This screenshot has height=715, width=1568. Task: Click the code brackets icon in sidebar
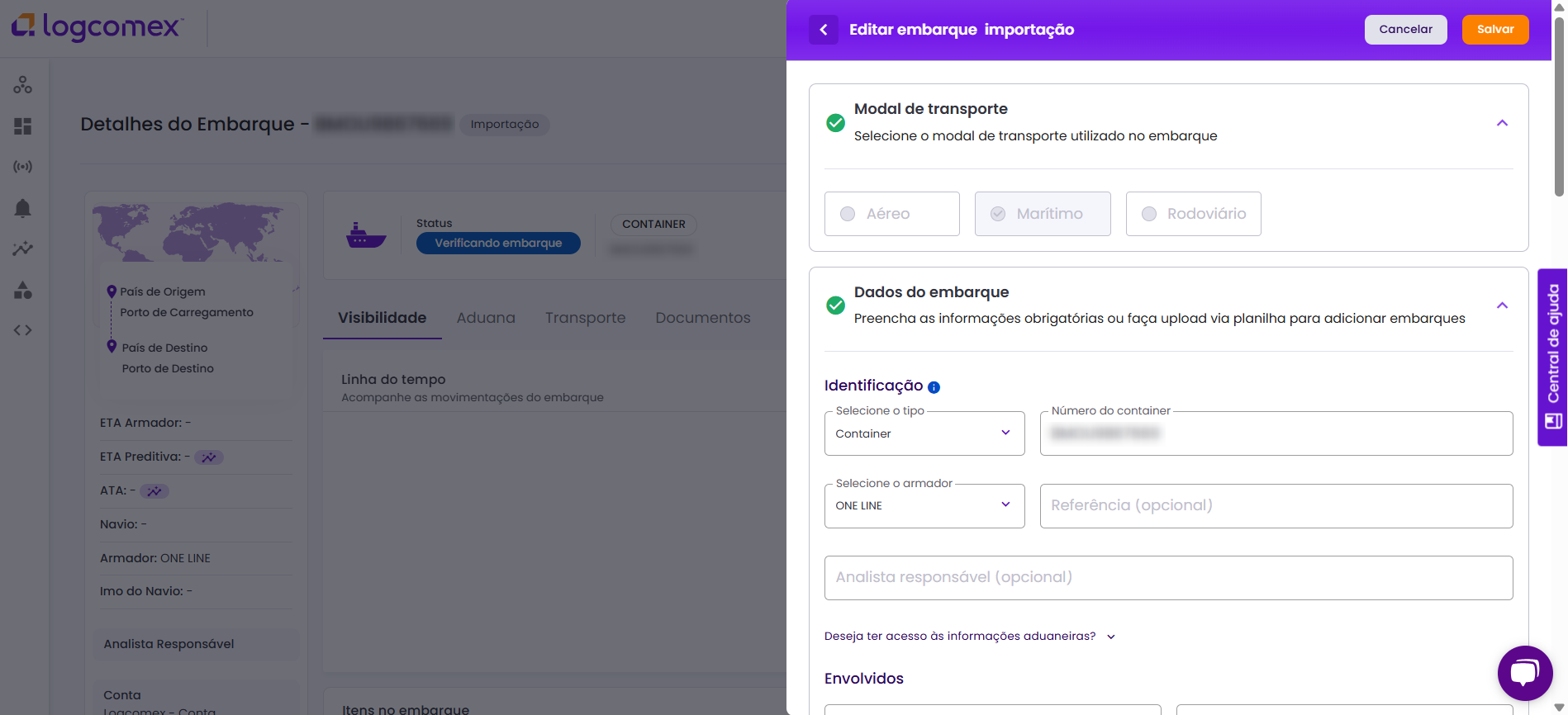tap(23, 330)
